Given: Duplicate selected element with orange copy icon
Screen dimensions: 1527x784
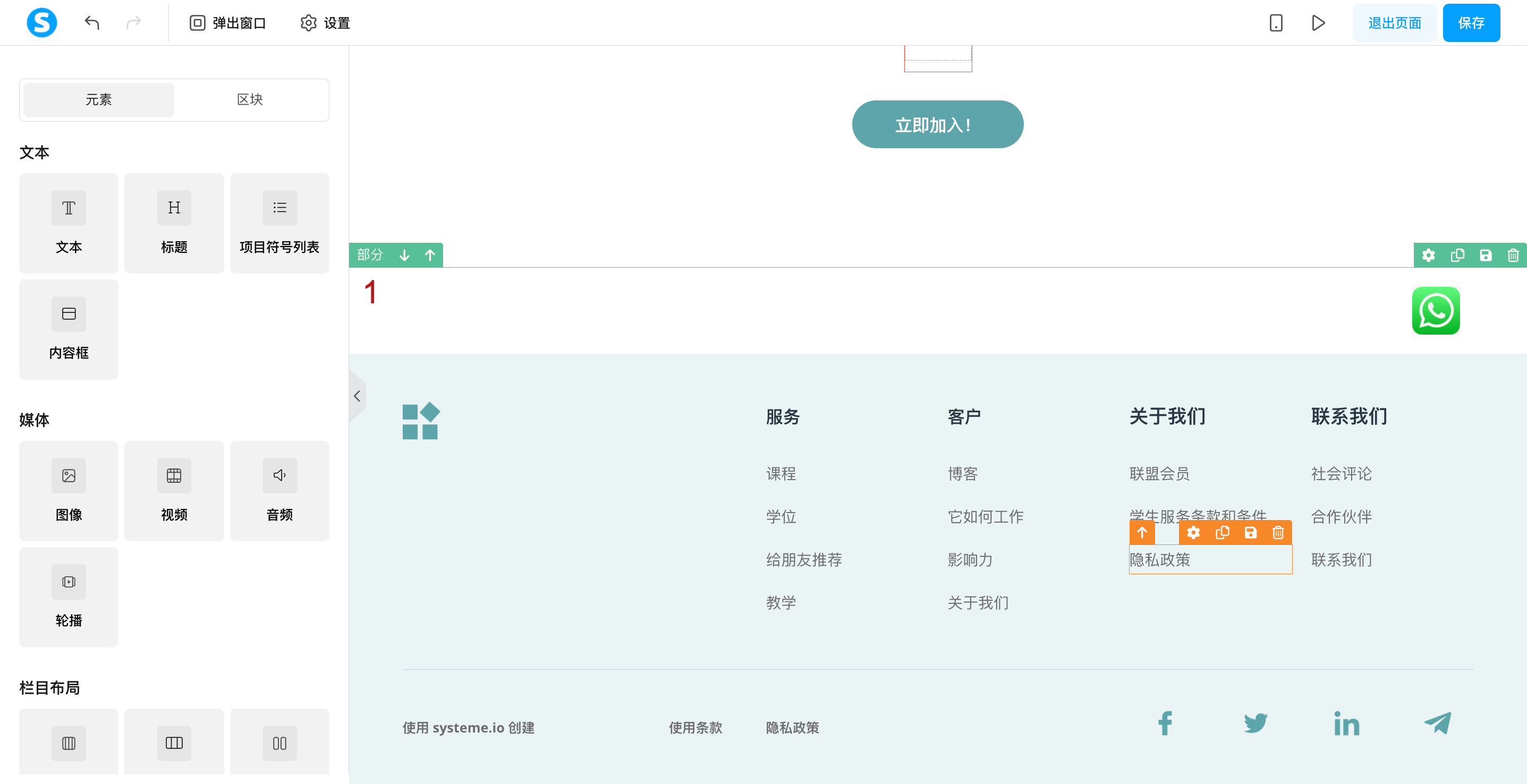Looking at the screenshot, I should (1221, 532).
